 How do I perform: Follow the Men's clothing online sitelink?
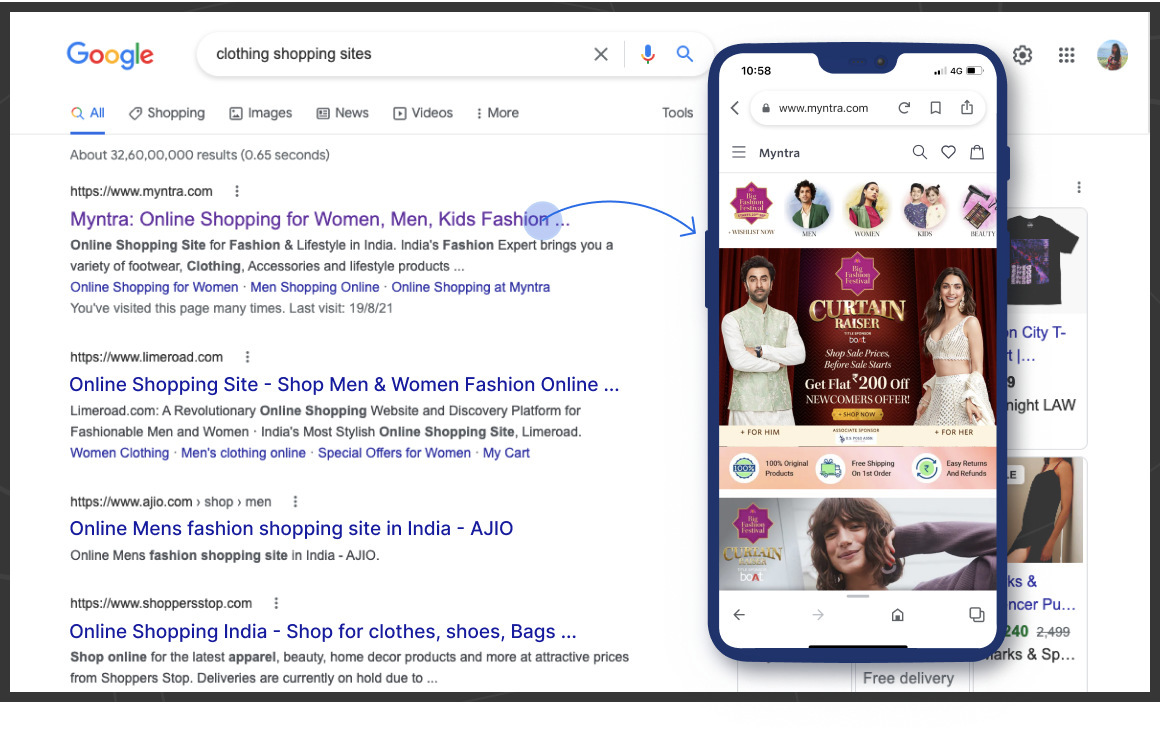(243, 453)
